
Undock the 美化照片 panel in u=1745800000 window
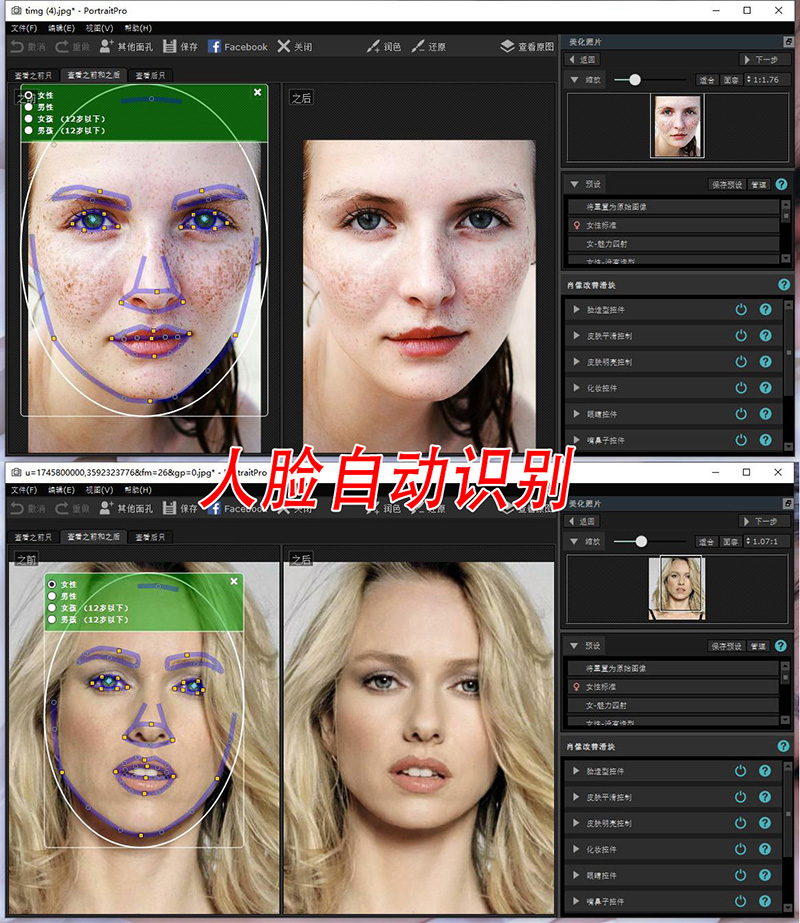788,503
